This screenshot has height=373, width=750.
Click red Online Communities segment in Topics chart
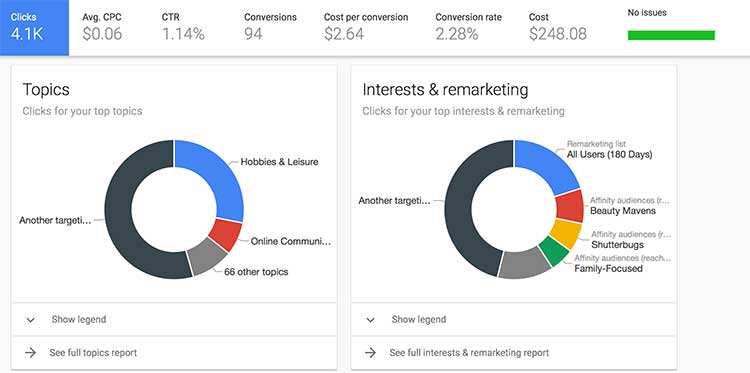coord(227,235)
